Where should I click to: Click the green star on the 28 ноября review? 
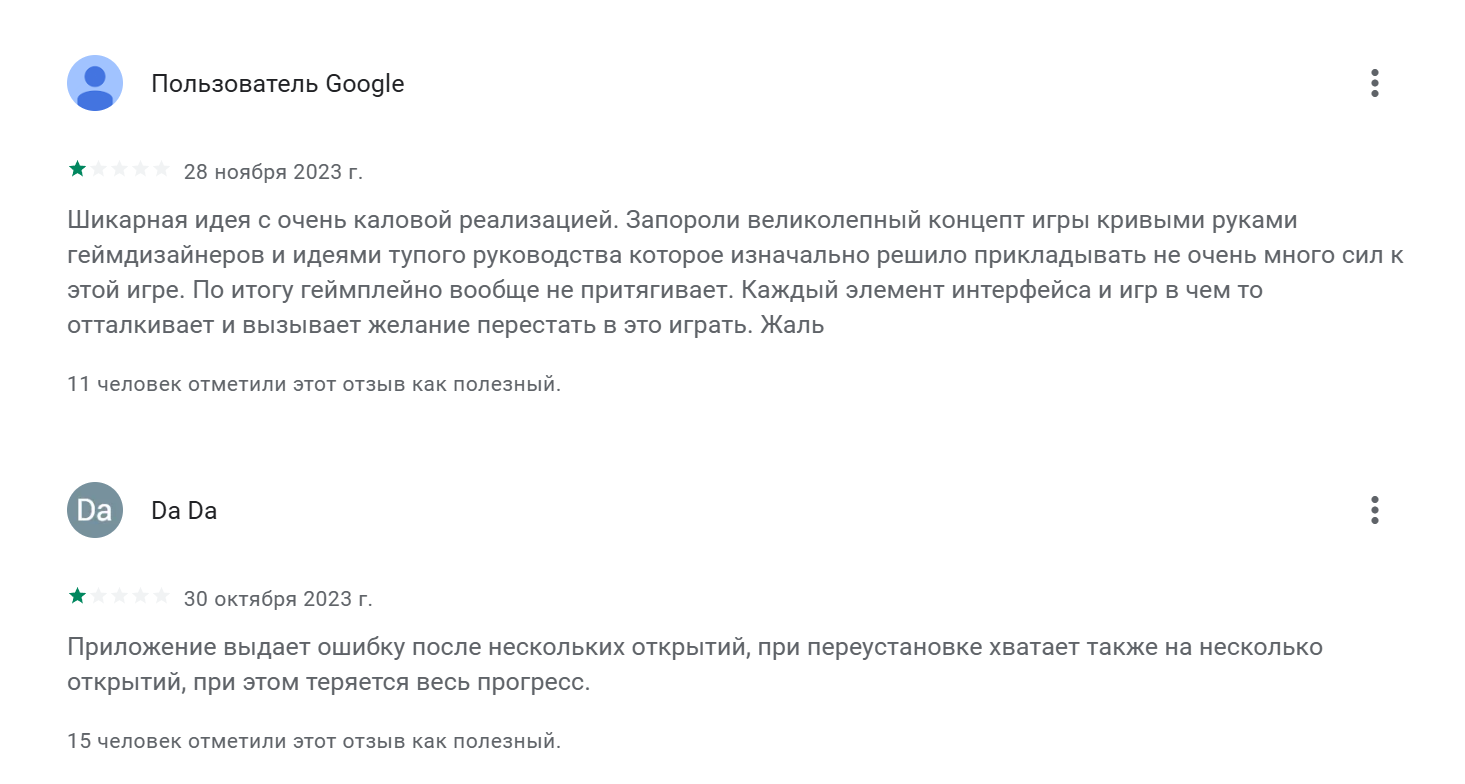(x=77, y=169)
